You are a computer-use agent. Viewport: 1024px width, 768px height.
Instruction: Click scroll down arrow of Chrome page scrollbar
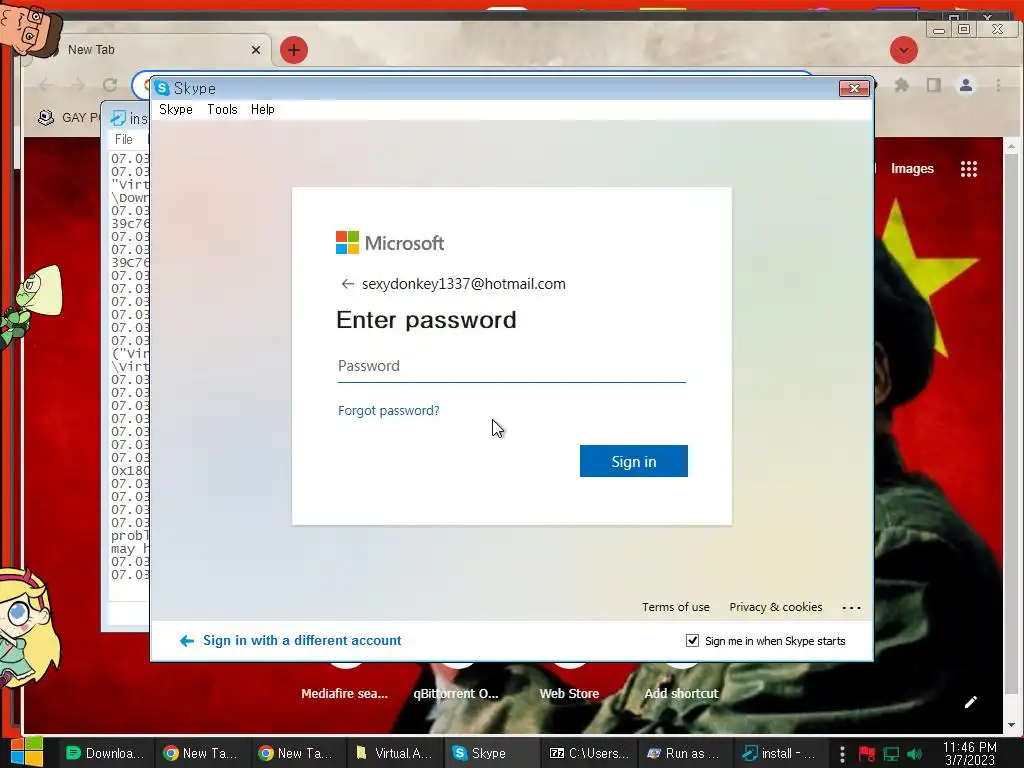(1012, 725)
